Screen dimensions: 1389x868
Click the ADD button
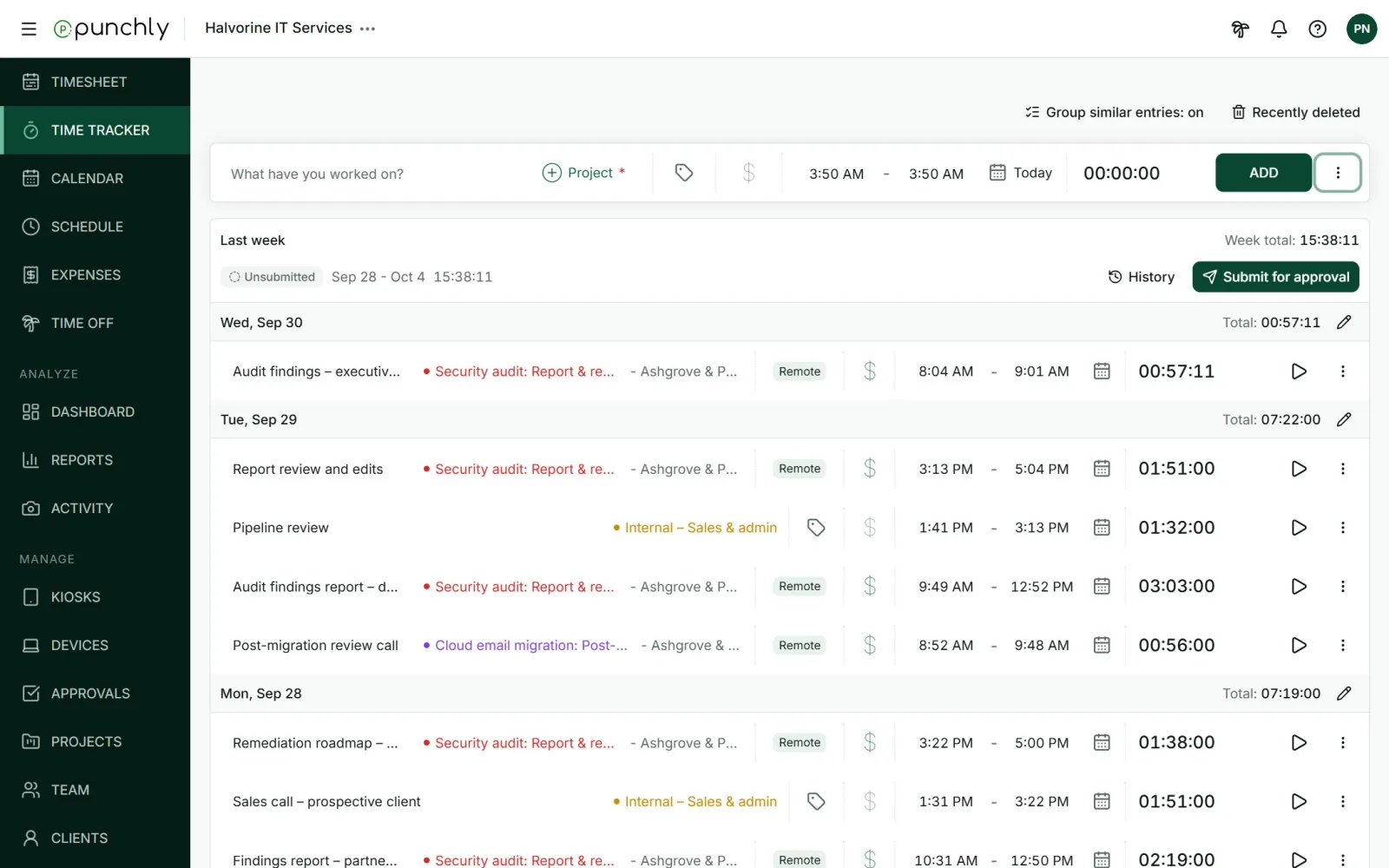[x=1263, y=173]
